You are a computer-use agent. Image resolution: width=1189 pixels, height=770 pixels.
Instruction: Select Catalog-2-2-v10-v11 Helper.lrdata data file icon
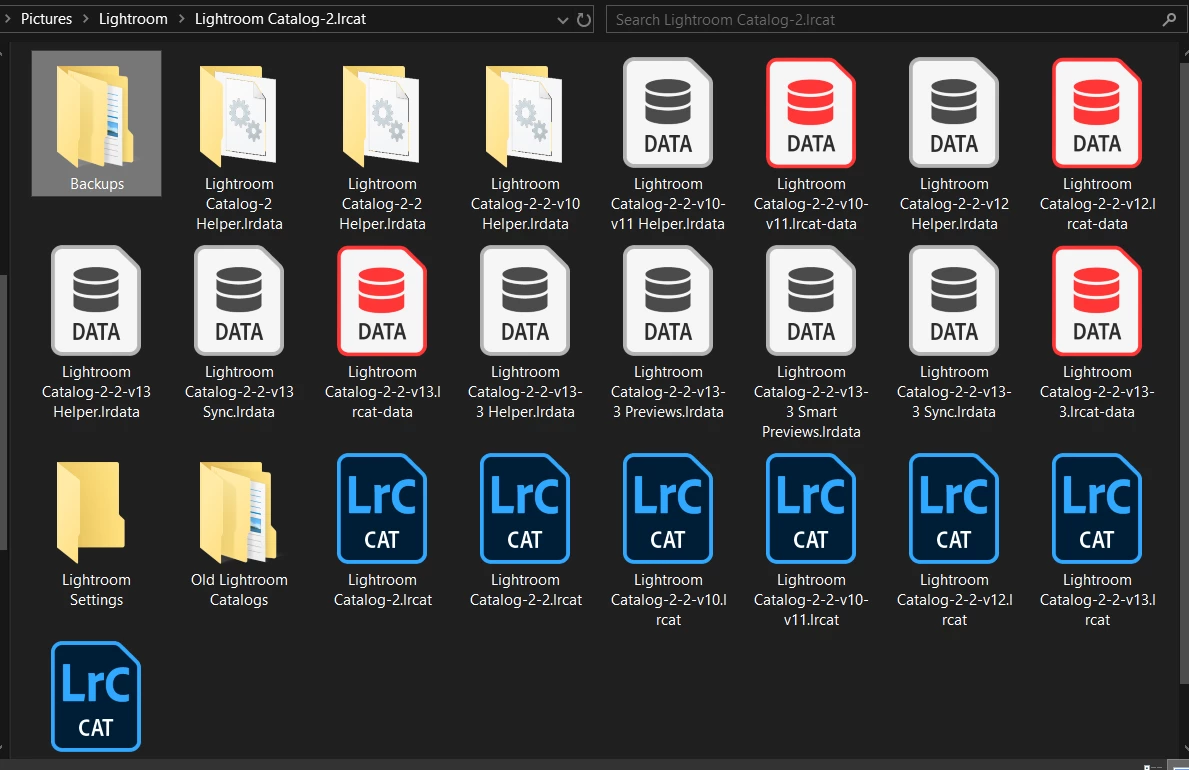[668, 113]
